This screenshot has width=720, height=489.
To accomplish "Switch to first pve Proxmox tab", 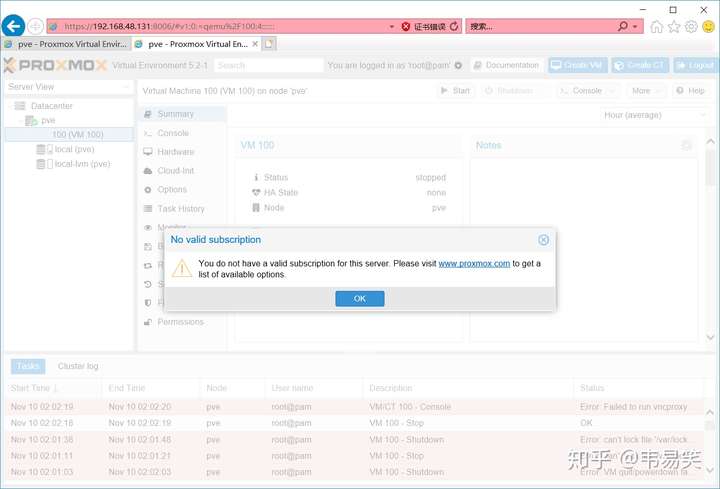I will [x=67, y=44].
